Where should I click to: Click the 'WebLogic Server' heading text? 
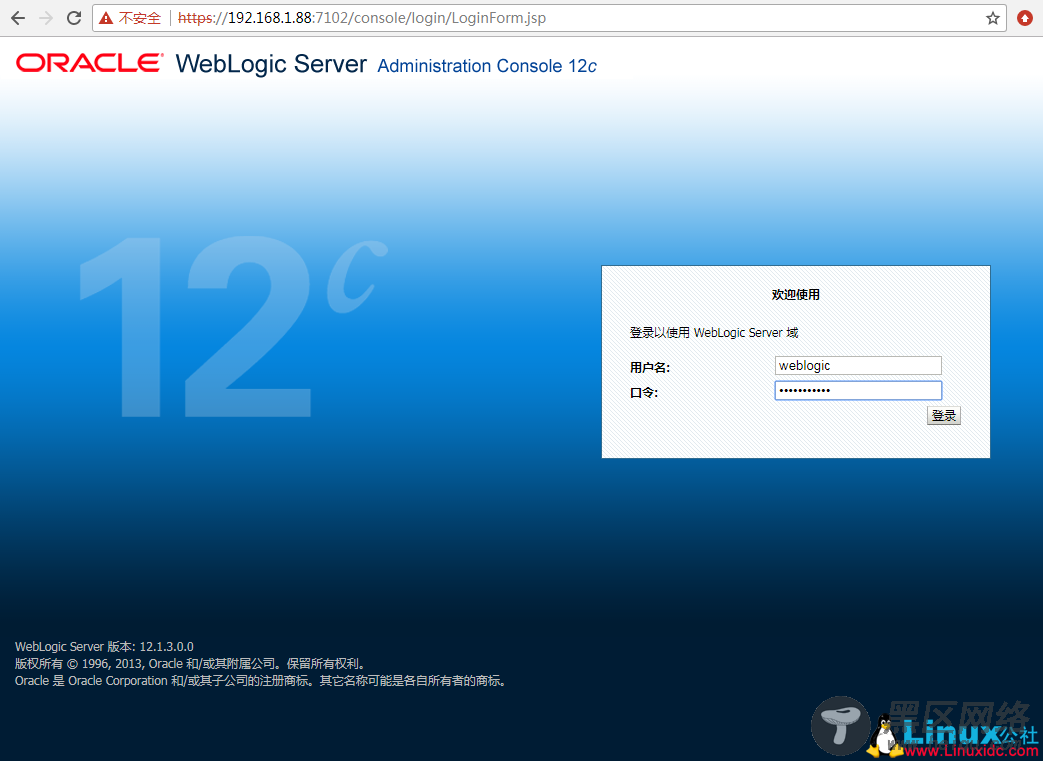coord(271,65)
